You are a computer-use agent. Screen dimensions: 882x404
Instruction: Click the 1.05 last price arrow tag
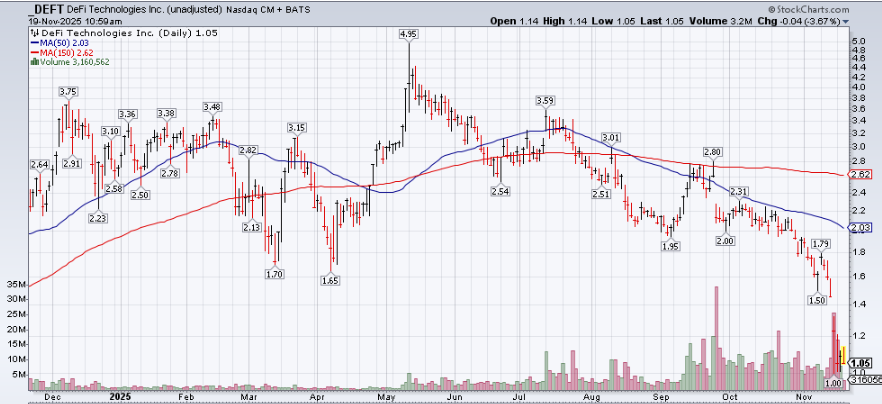[x=861, y=364]
